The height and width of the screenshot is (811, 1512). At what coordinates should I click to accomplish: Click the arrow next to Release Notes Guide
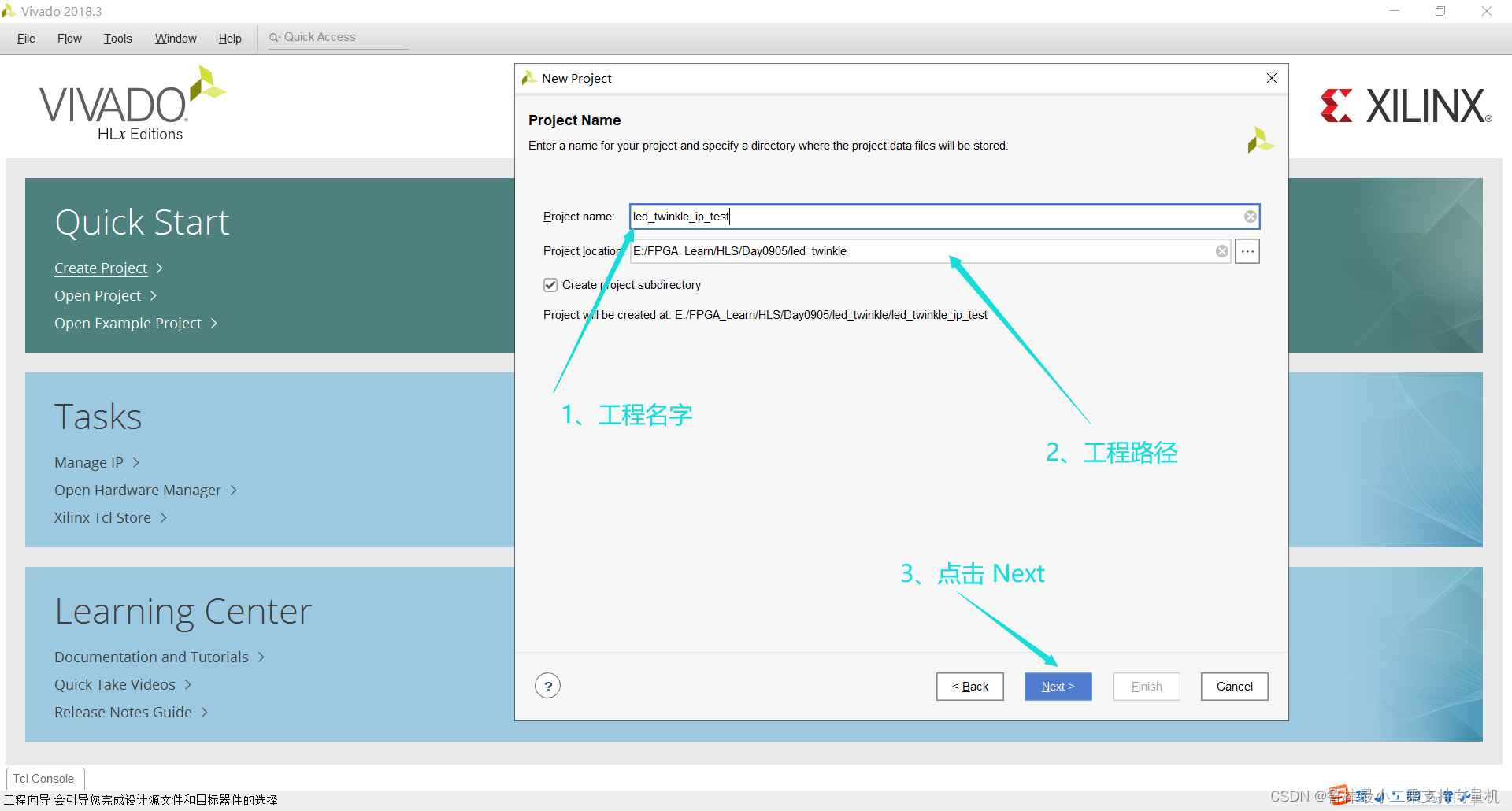pos(204,713)
